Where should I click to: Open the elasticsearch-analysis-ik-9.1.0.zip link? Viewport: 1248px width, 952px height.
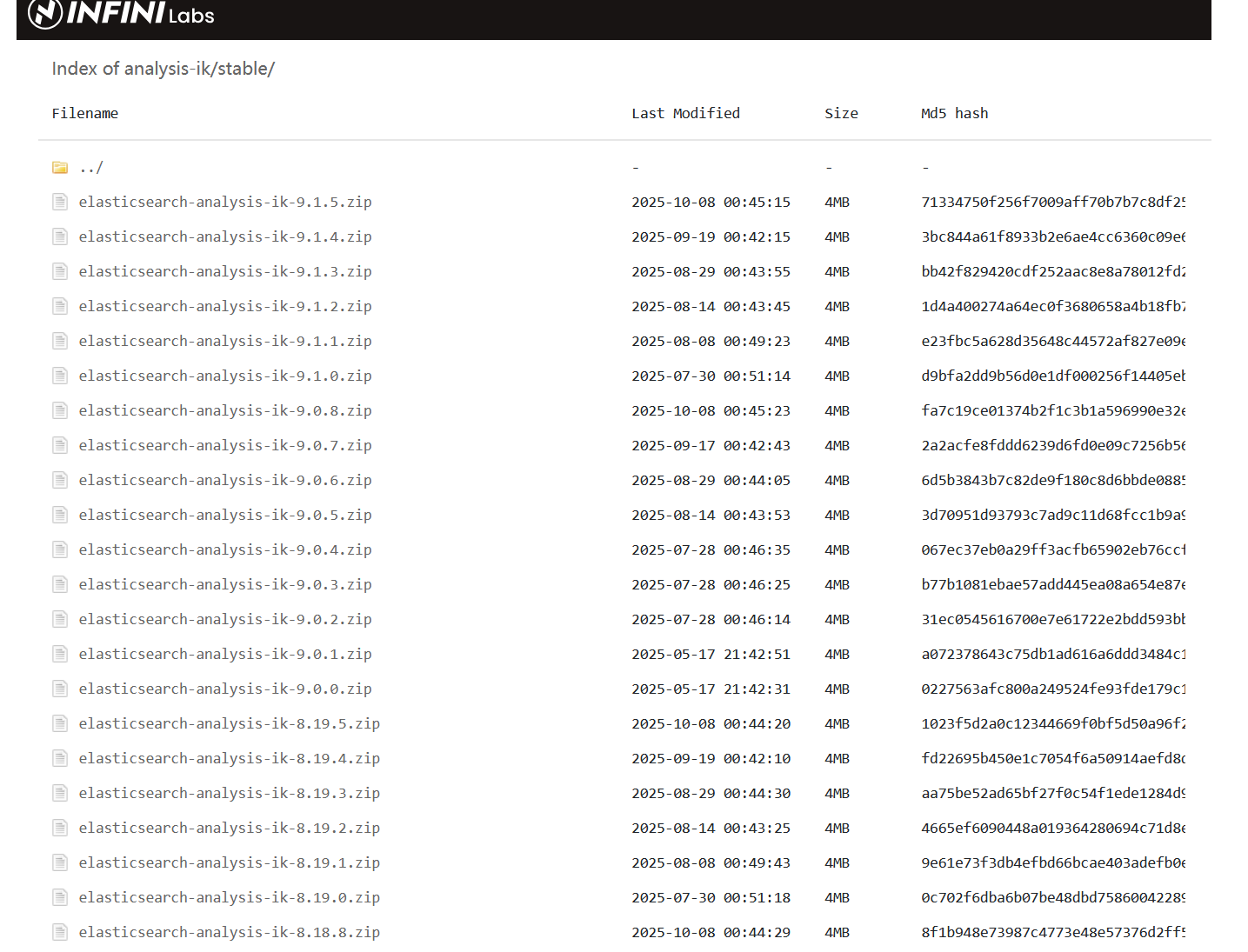point(225,376)
